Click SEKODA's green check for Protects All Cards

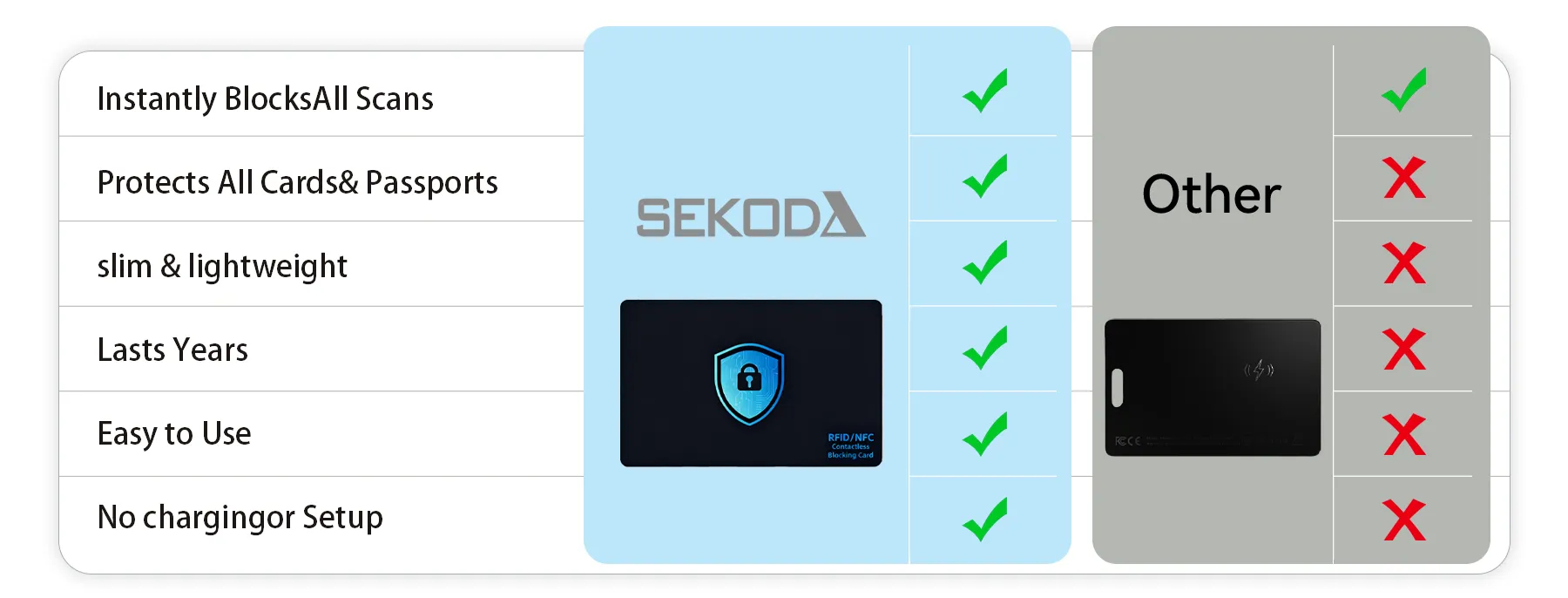coord(985,176)
